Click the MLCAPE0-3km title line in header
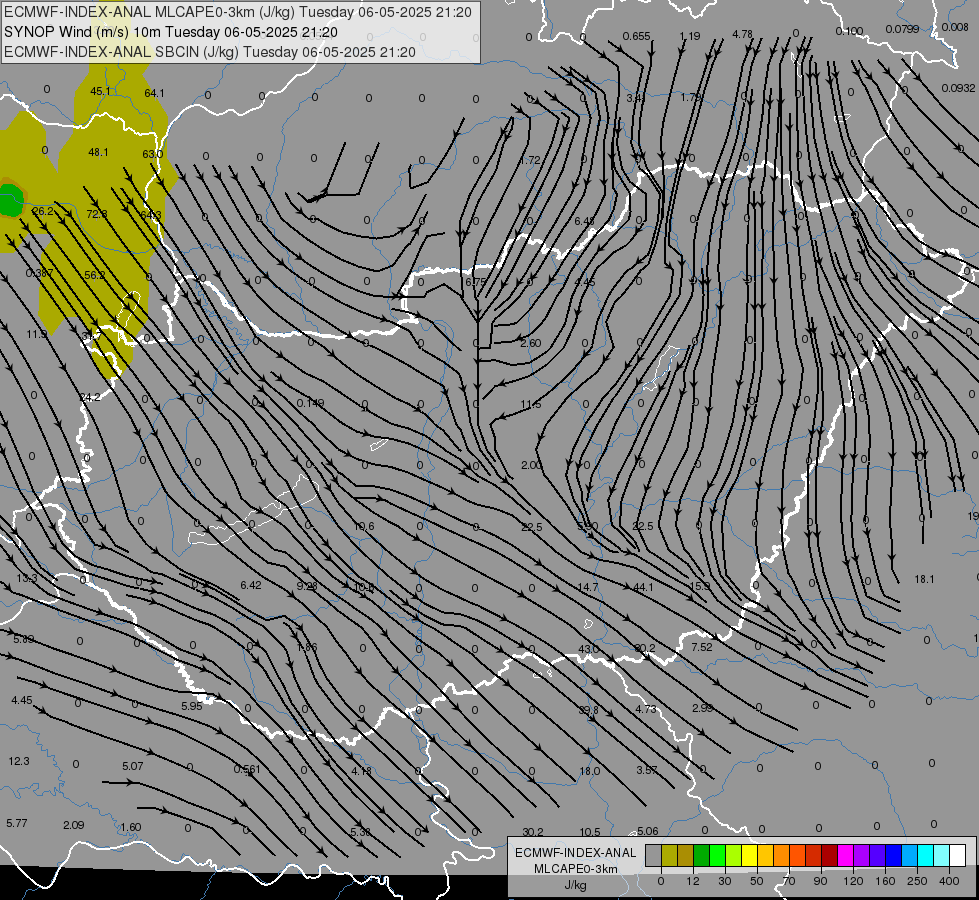 [238, 12]
